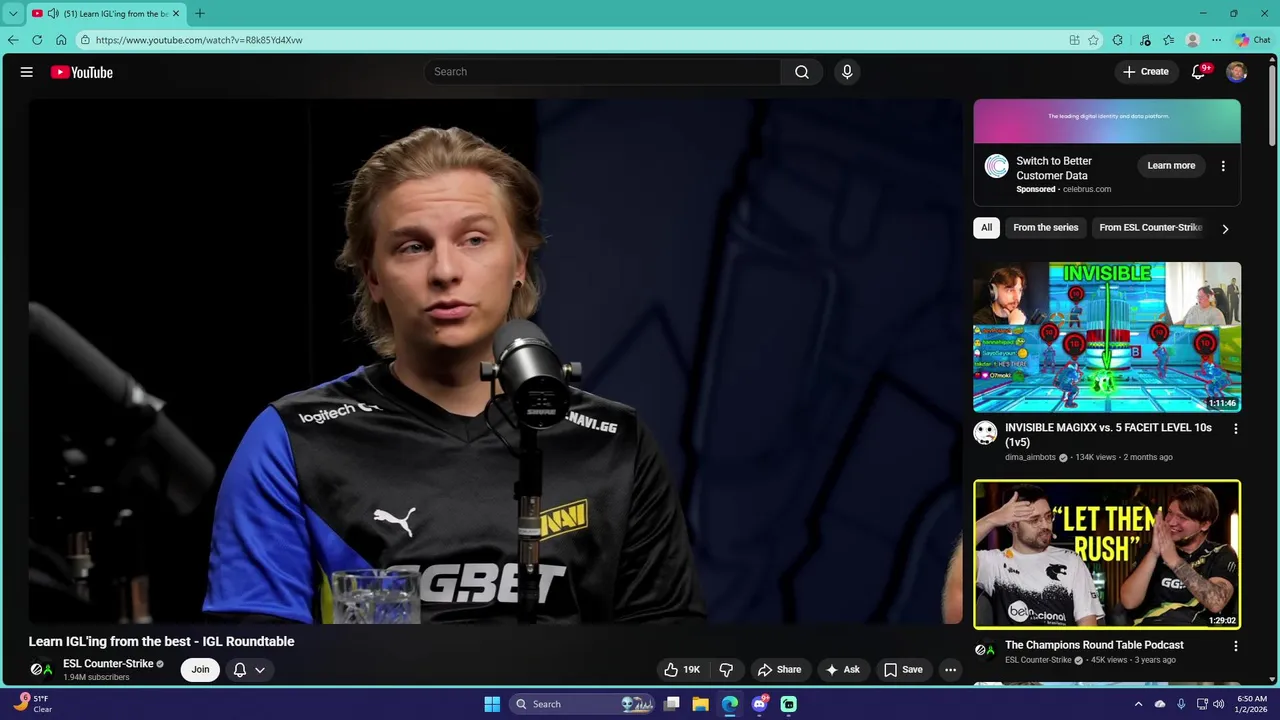Image resolution: width=1280 pixels, height=720 pixels.
Task: Toggle the subscription notification bell
Action: [240, 670]
